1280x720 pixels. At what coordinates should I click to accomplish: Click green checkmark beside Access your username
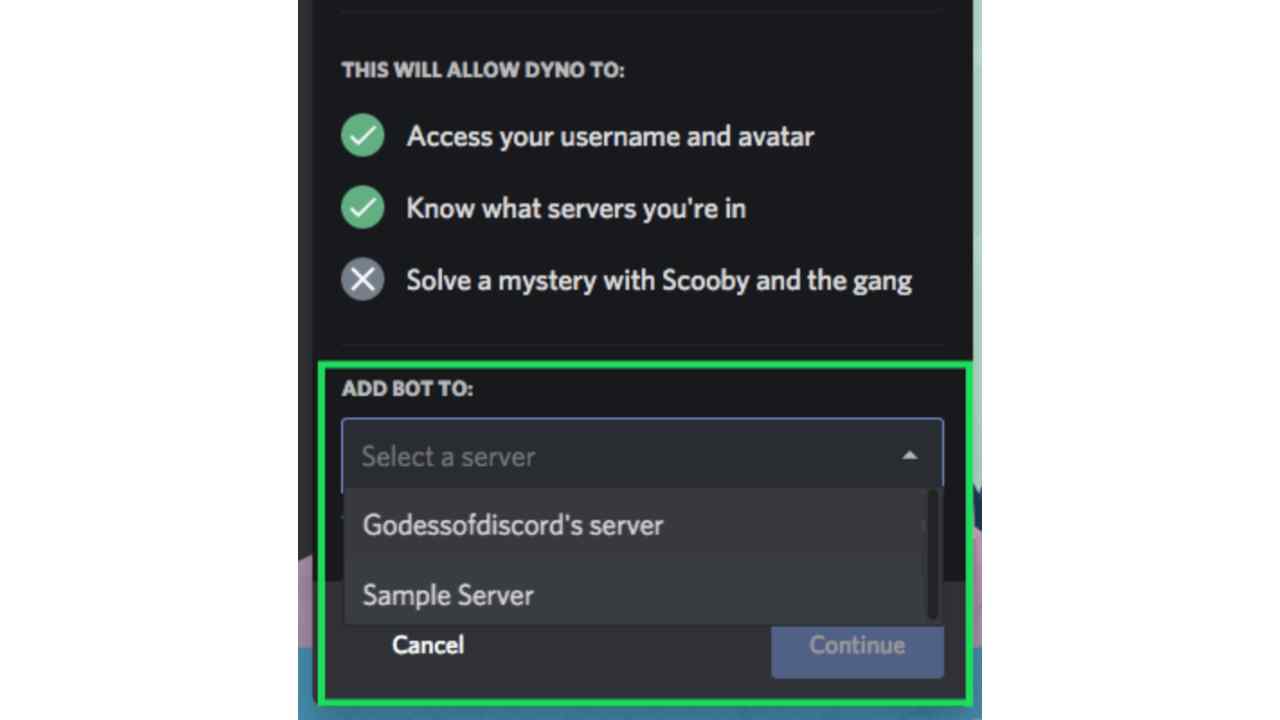pyautogui.click(x=362, y=136)
